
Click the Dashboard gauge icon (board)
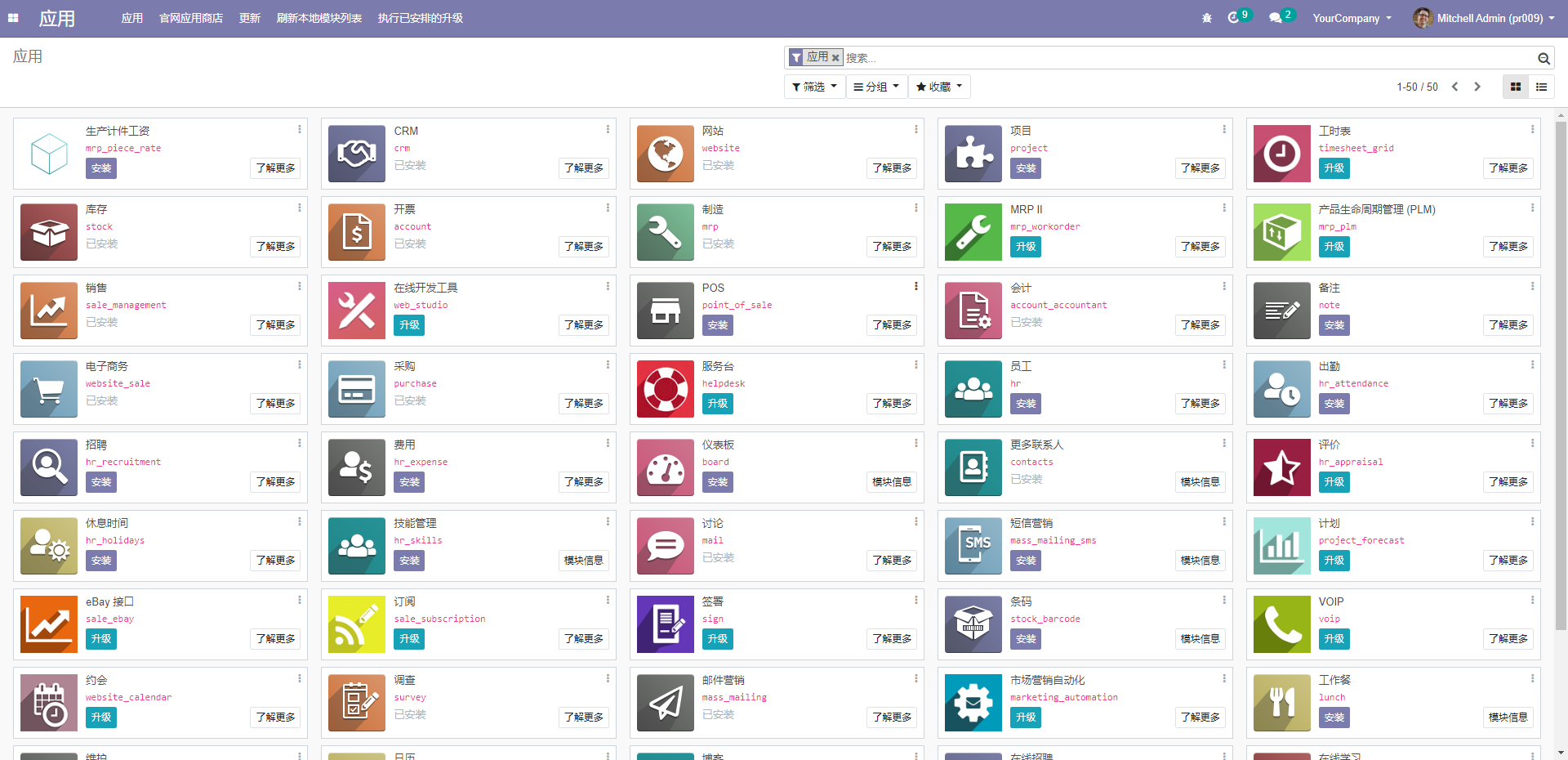pos(666,467)
